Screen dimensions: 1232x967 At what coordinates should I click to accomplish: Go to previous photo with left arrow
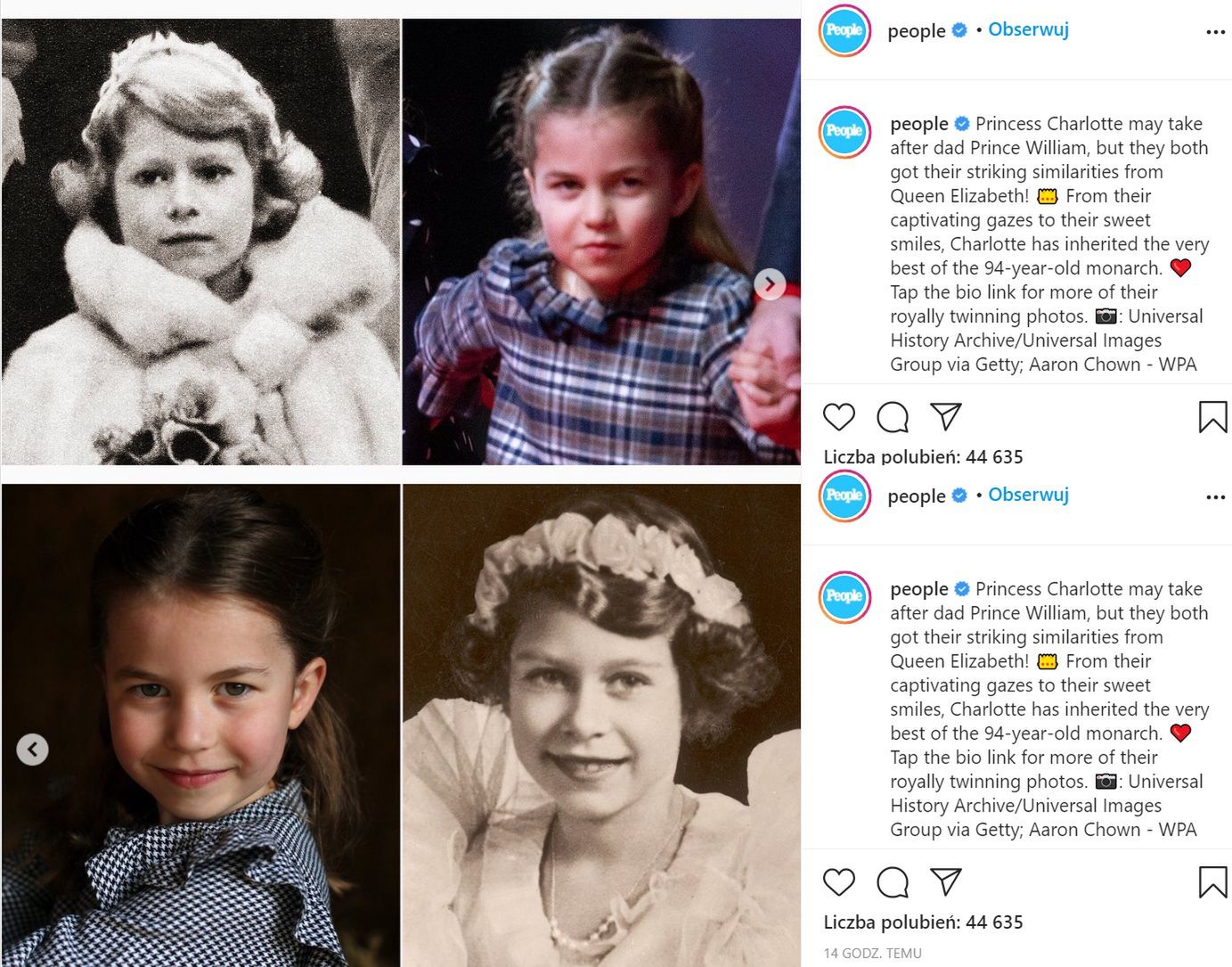tap(32, 750)
